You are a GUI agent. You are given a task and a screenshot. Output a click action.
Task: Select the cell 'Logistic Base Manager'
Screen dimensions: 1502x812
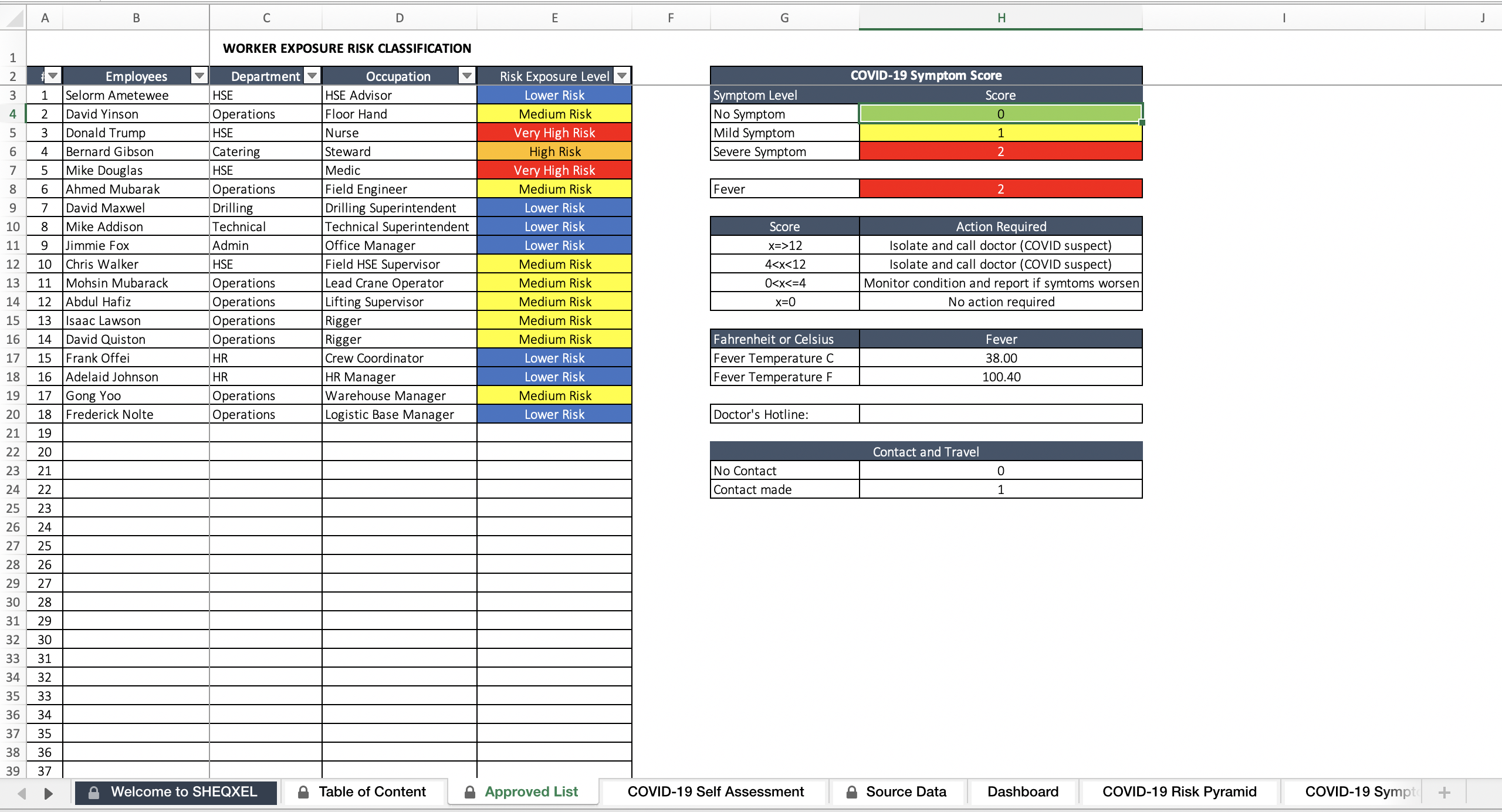point(400,414)
